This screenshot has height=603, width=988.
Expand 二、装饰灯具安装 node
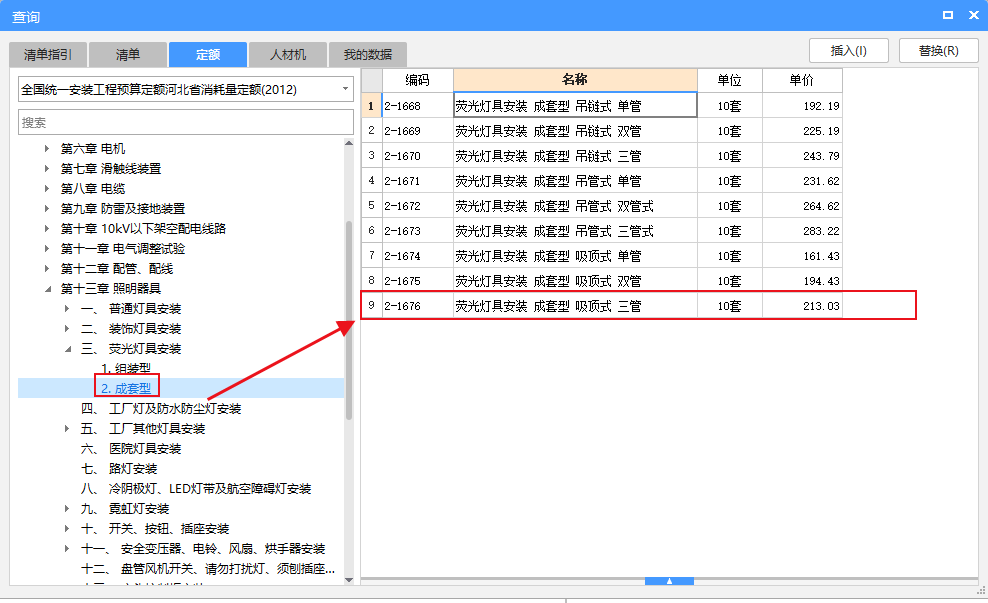[67, 329]
